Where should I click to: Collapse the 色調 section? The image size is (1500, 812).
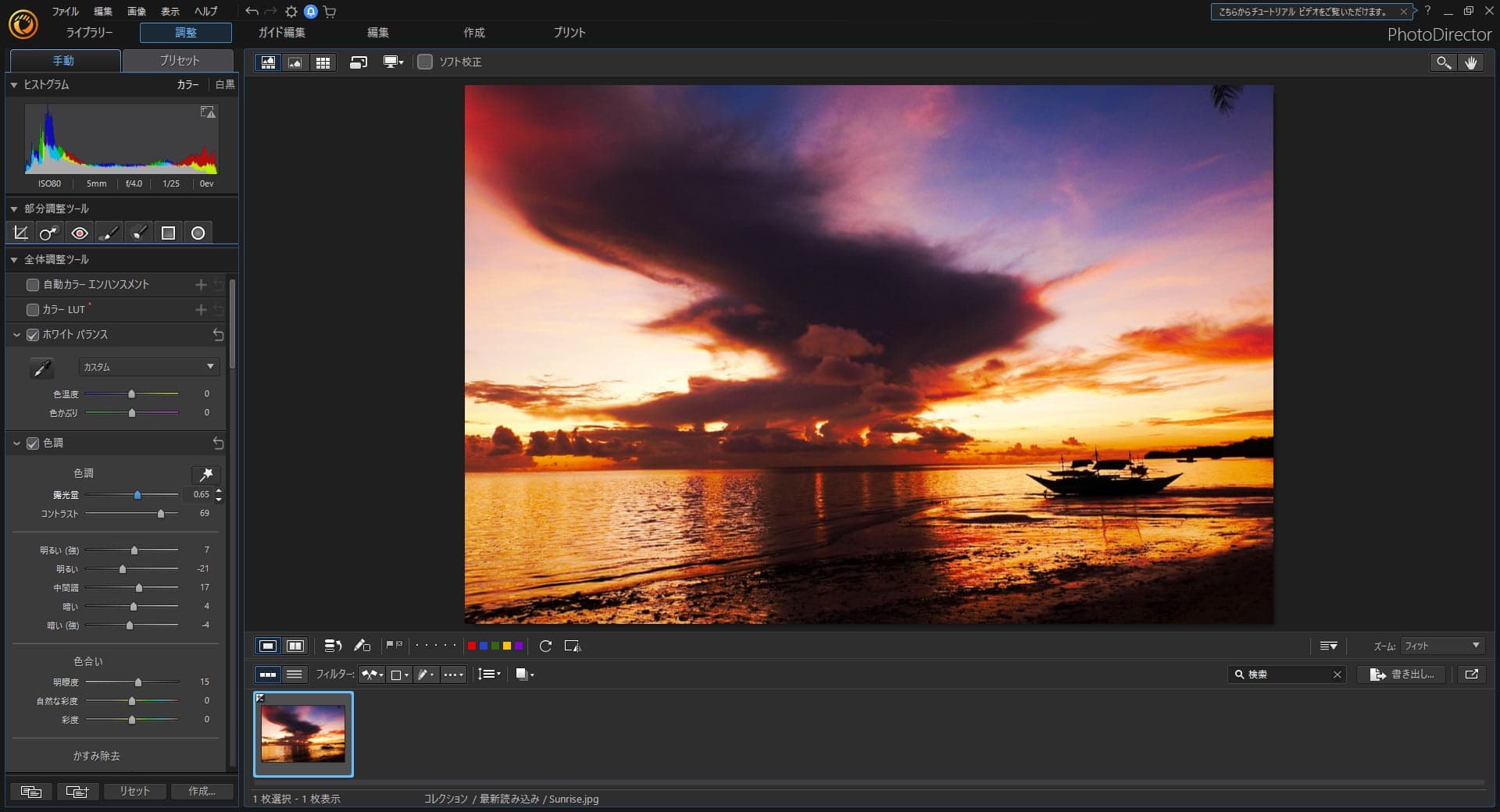[16, 443]
